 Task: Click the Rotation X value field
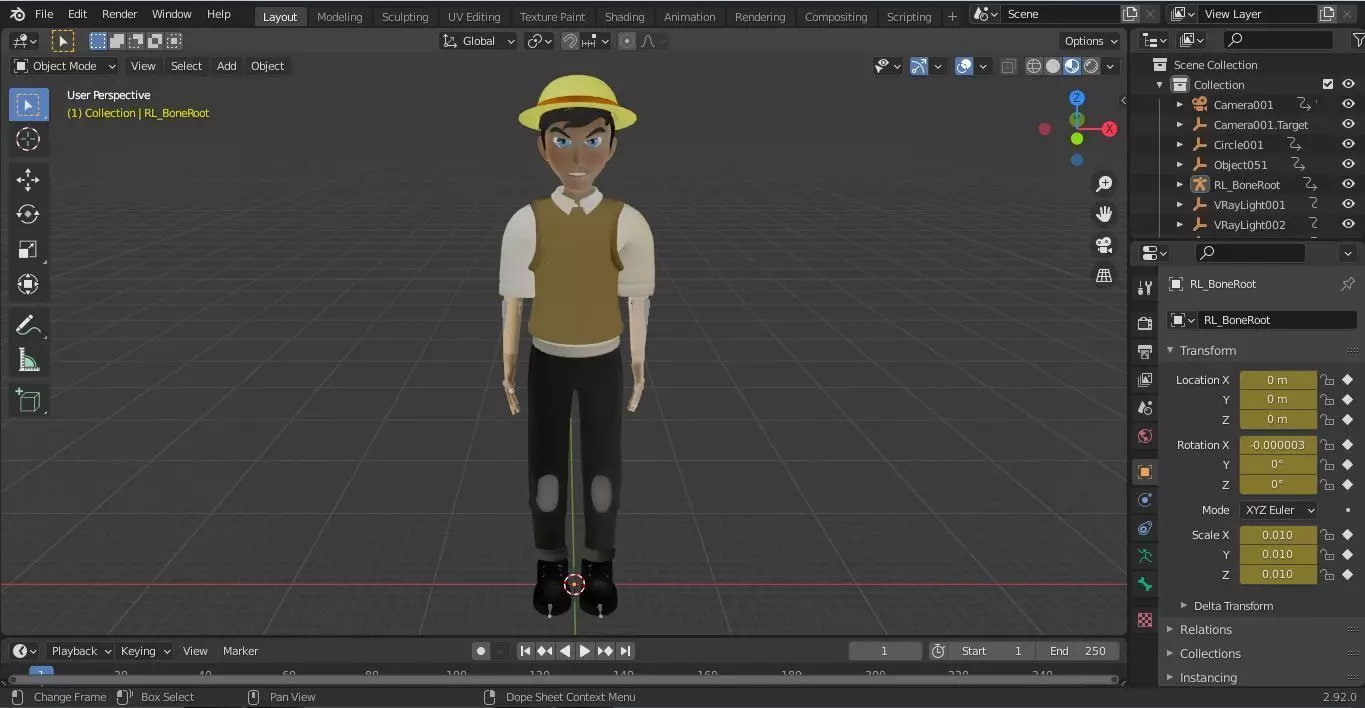coord(1278,445)
